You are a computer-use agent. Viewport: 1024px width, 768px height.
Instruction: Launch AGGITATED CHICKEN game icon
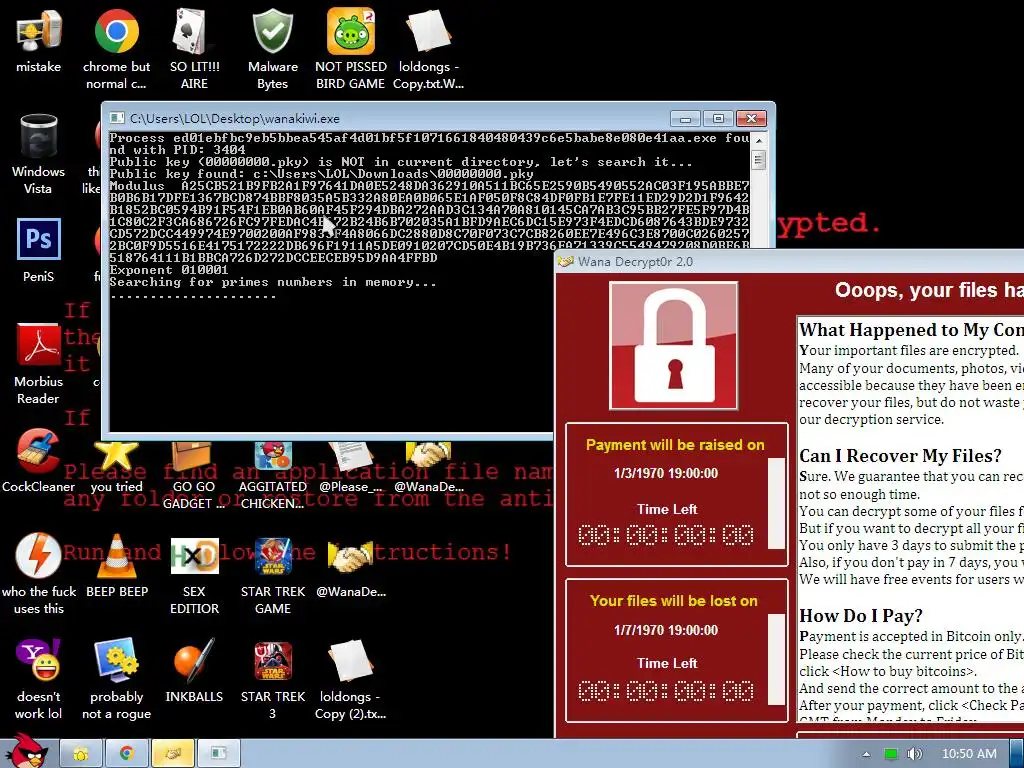[x=273, y=475]
